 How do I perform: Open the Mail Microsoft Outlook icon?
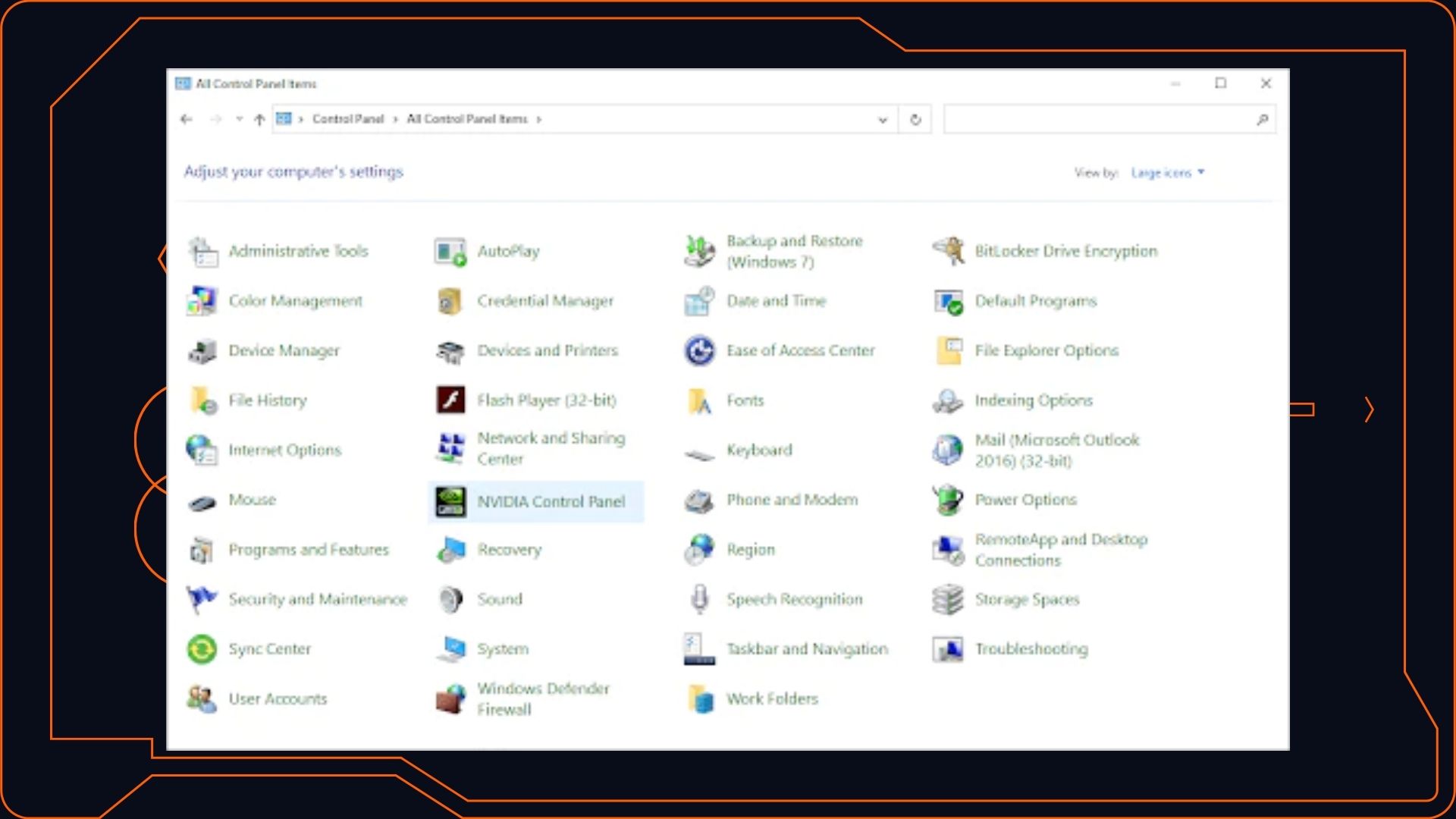coord(948,450)
